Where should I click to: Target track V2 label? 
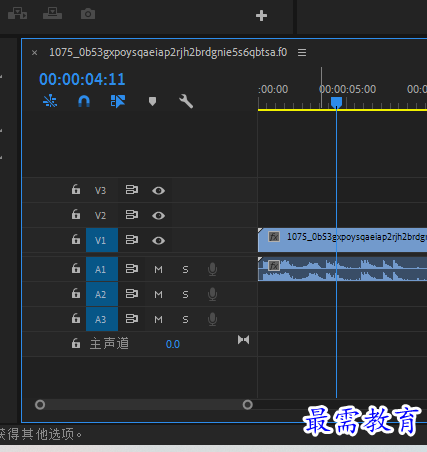[100, 215]
